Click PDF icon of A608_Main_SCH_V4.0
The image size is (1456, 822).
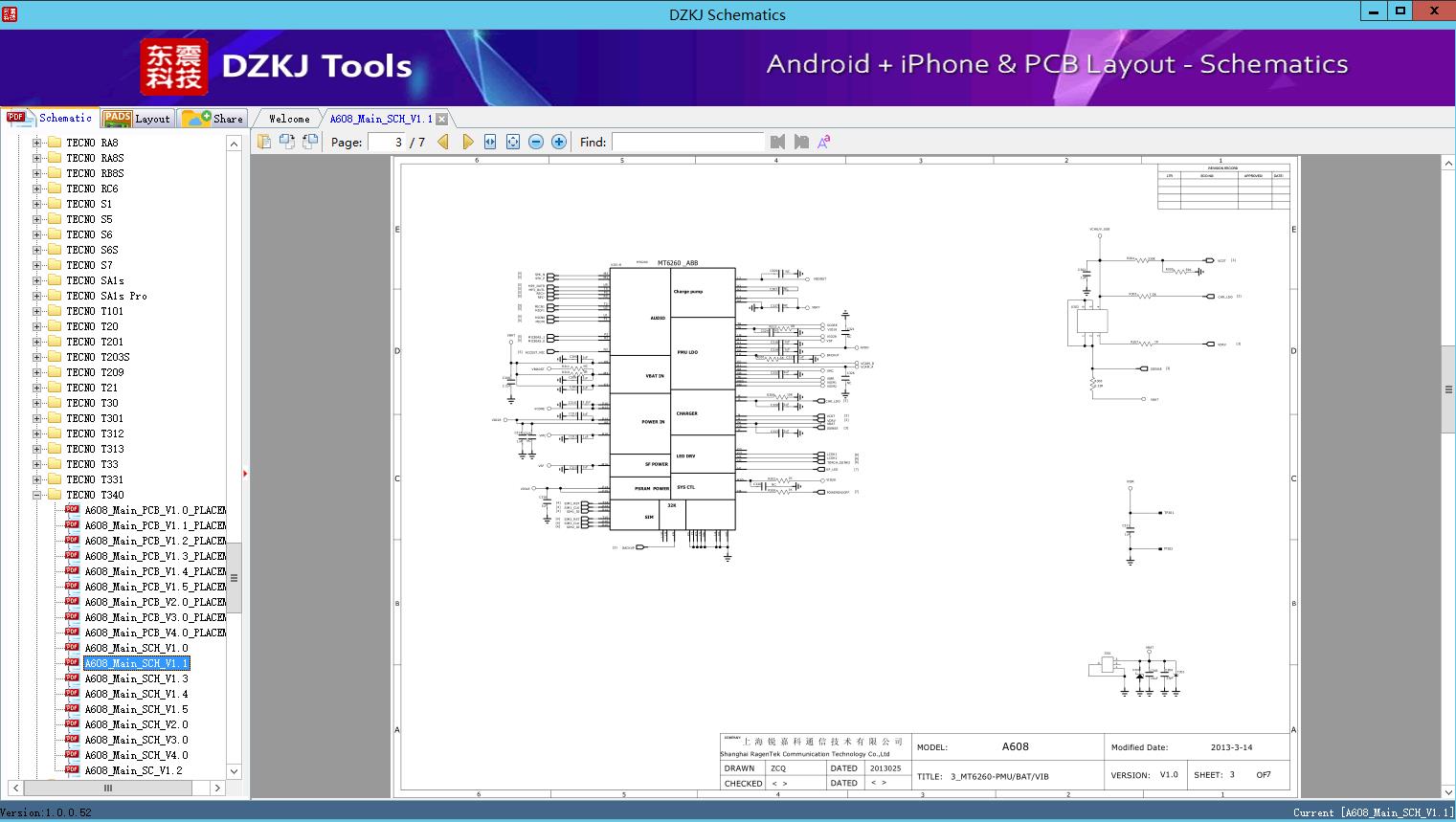click(x=72, y=754)
